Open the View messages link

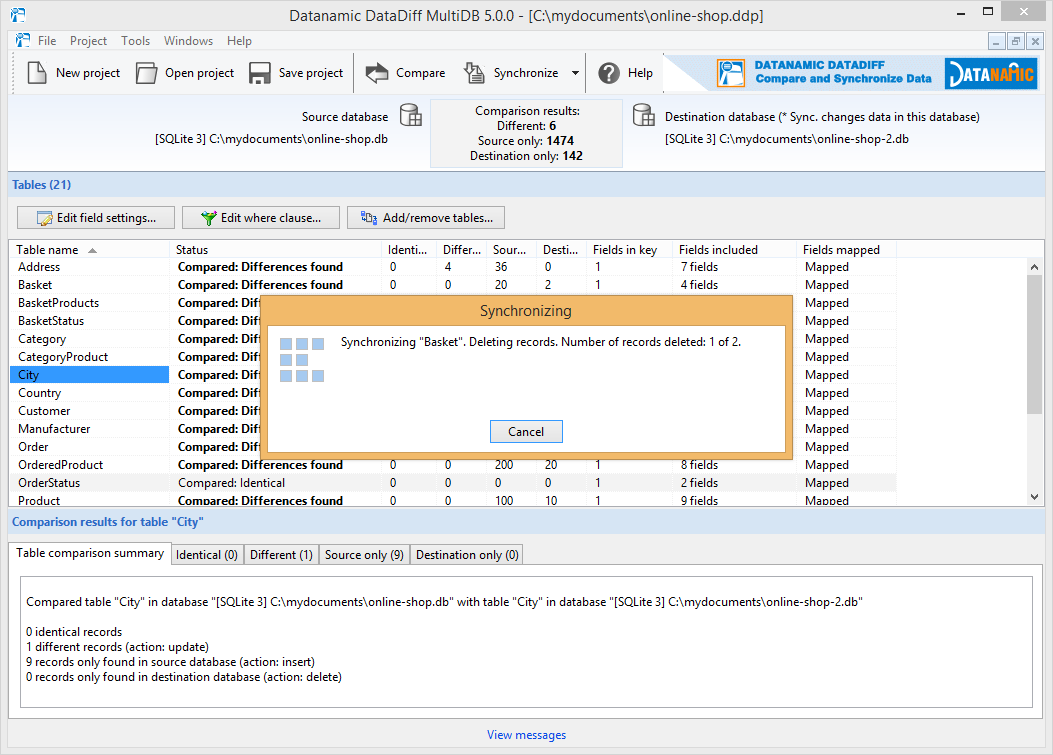click(526, 735)
